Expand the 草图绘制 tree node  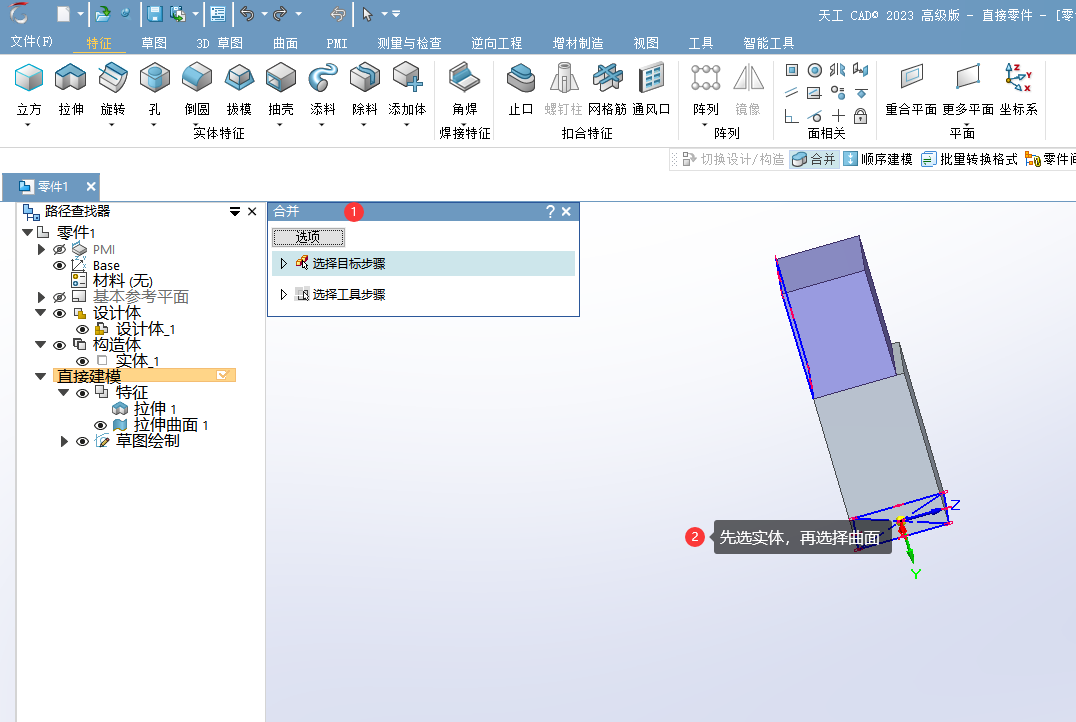tap(65, 441)
